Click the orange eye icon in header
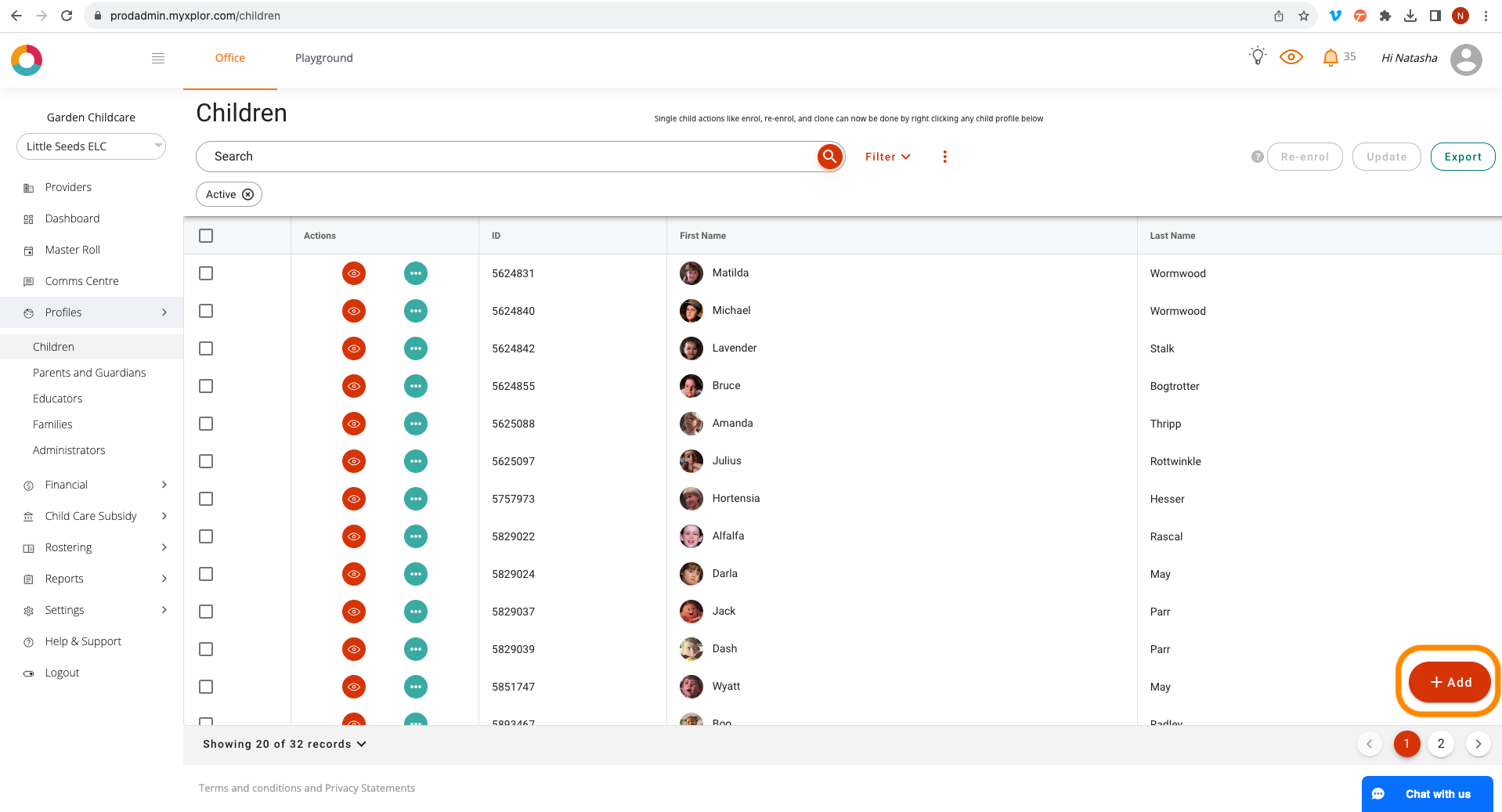This screenshot has width=1502, height=812. pos(1291,57)
